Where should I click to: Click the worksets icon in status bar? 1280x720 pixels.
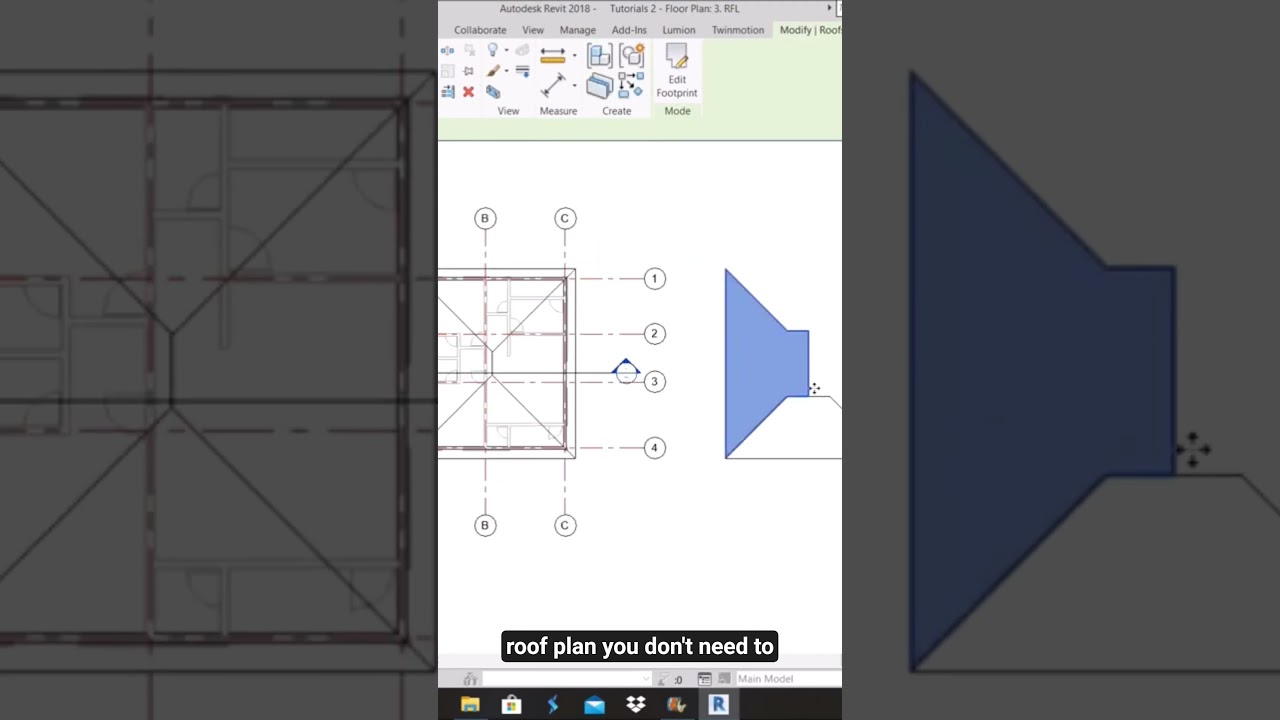(470, 679)
